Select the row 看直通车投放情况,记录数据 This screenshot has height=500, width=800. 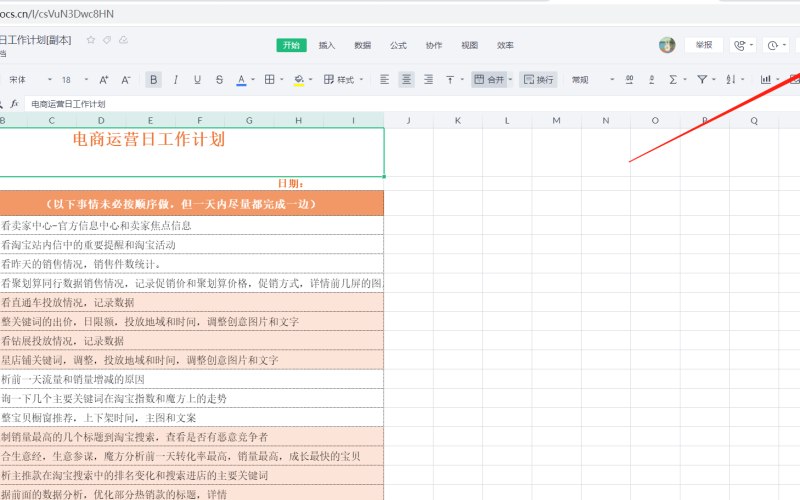pyautogui.click(x=192, y=302)
